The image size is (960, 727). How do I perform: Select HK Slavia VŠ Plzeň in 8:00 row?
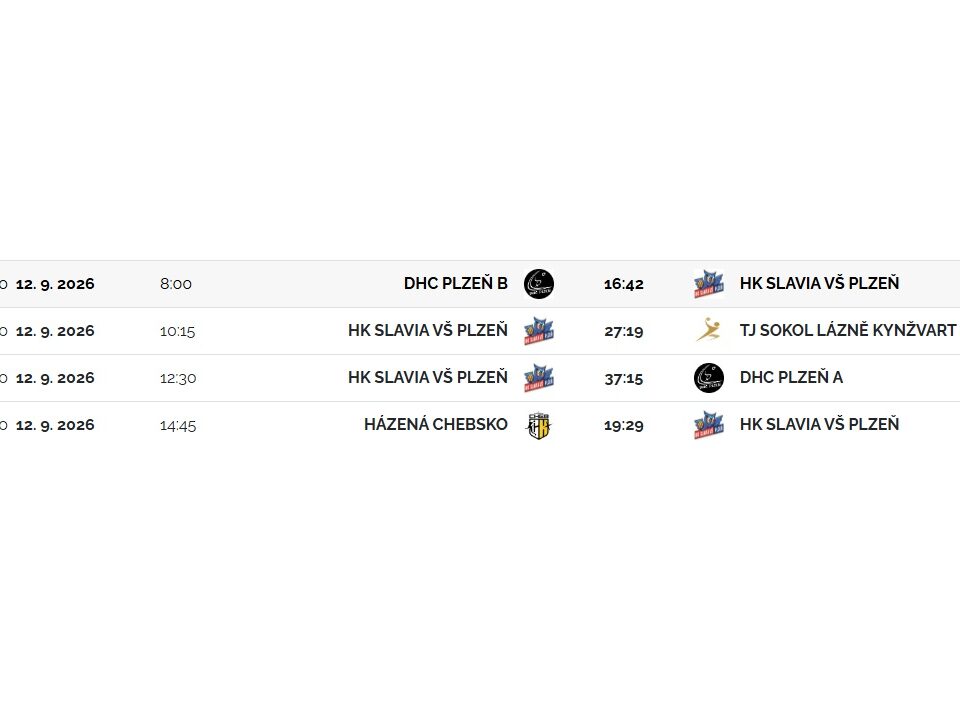pyautogui.click(x=819, y=284)
